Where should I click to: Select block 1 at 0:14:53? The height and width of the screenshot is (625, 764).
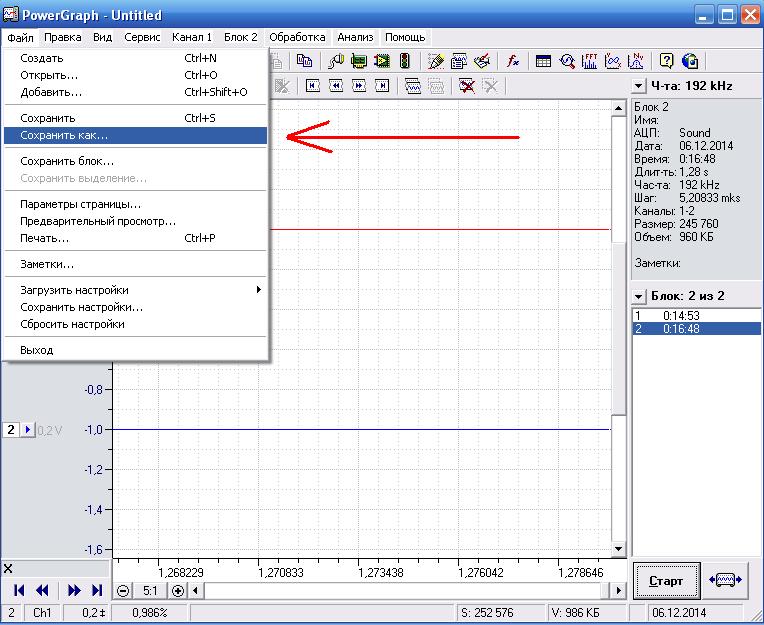696,316
